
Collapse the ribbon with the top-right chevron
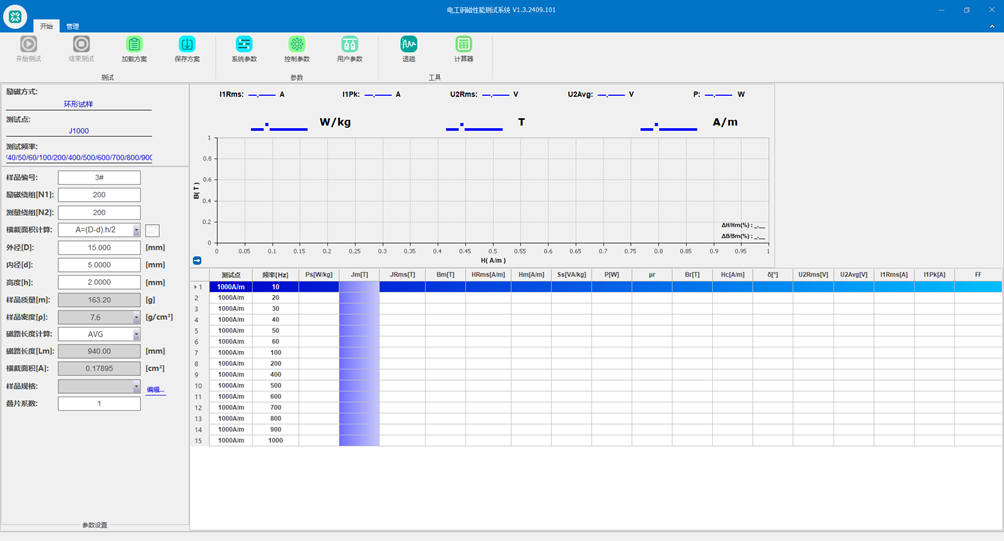(x=992, y=26)
